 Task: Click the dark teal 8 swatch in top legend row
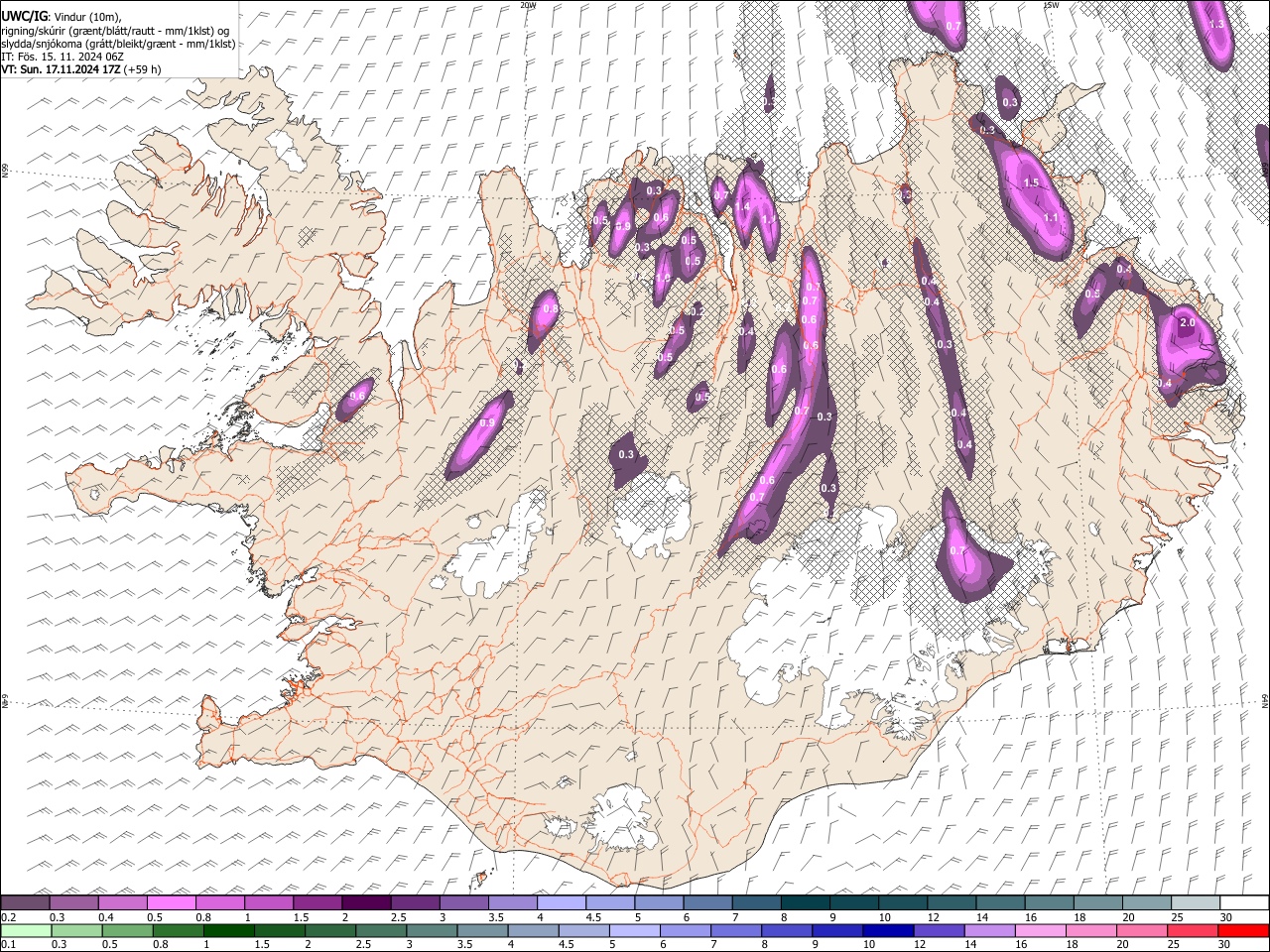pyautogui.click(x=805, y=903)
